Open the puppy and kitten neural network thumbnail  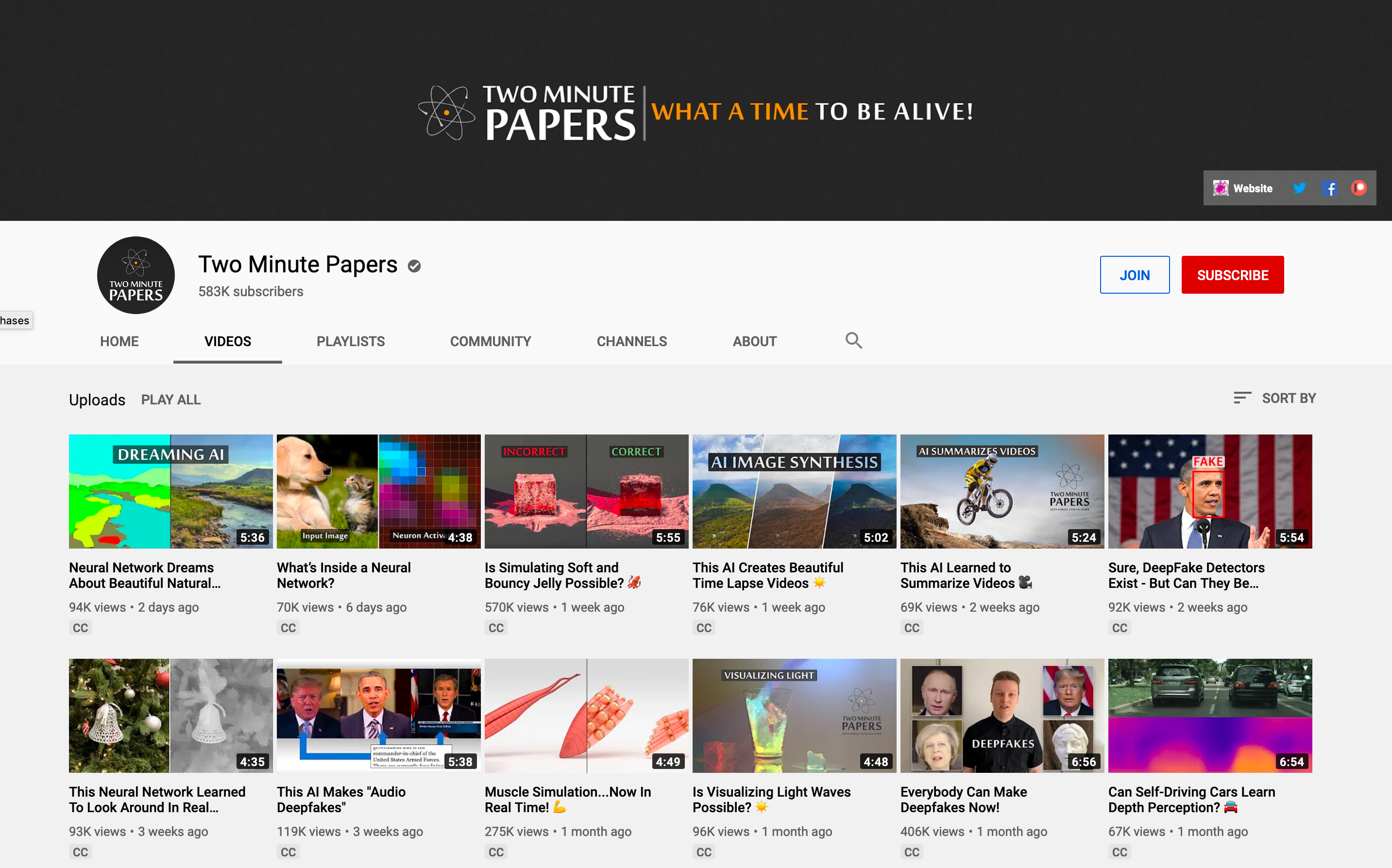click(378, 491)
